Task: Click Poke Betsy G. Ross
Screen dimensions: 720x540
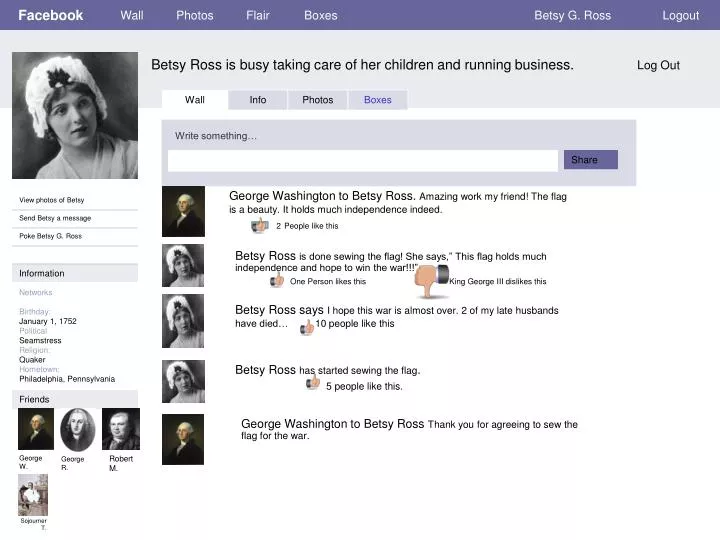Action: coord(50,236)
